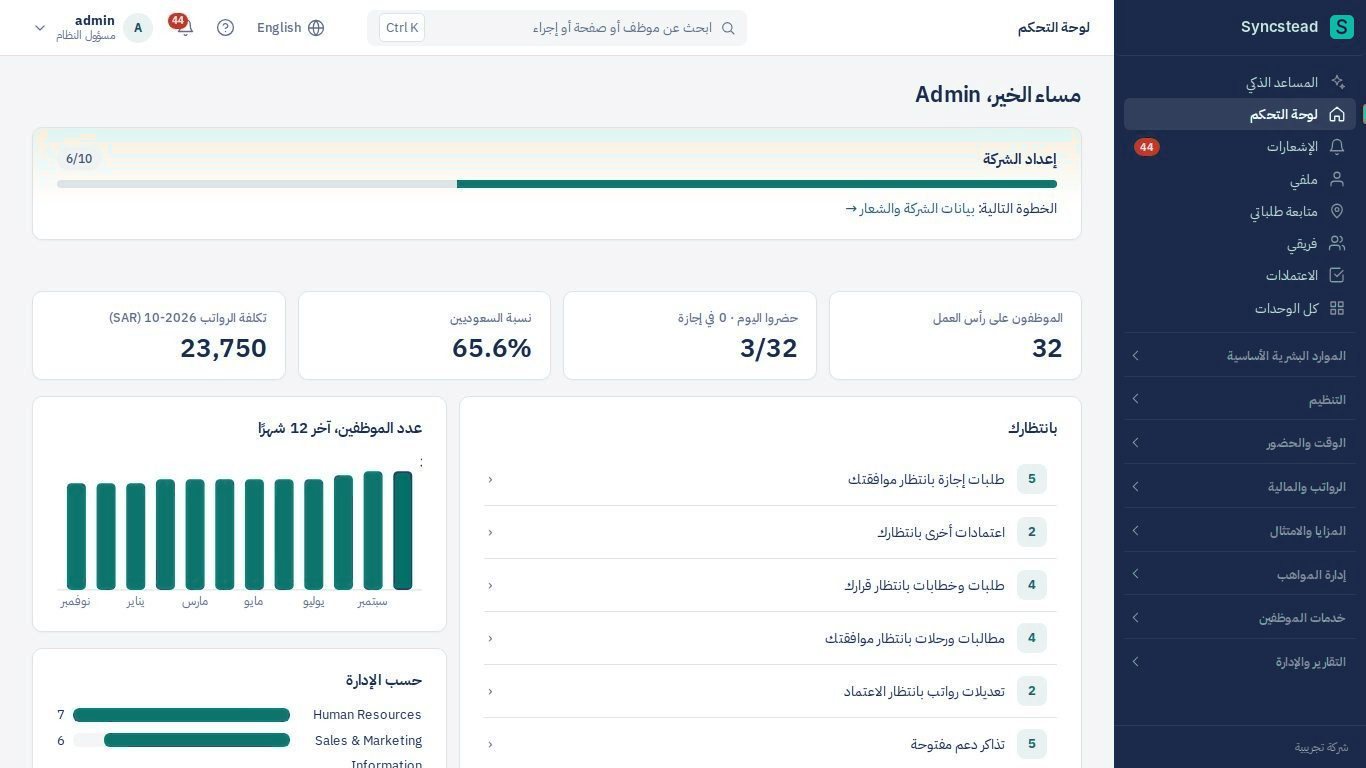Image resolution: width=1366 pixels, height=768 pixels.
Task: Switch language to English
Action: tap(290, 28)
